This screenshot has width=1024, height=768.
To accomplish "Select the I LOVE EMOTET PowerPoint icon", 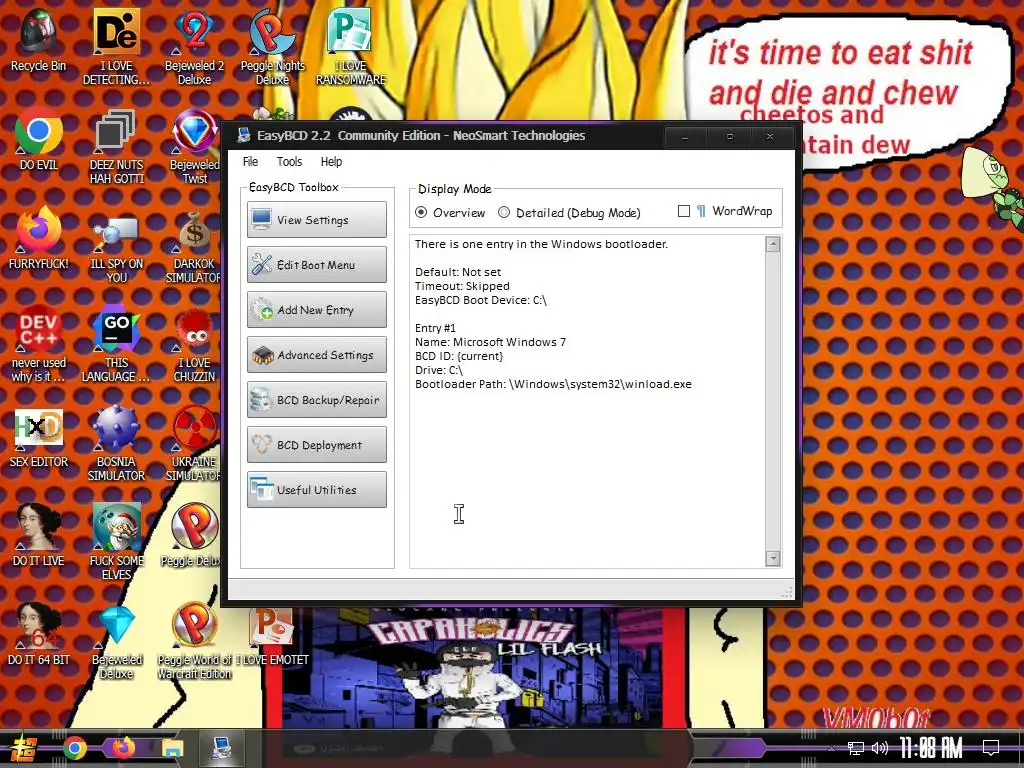I will pos(272,637).
